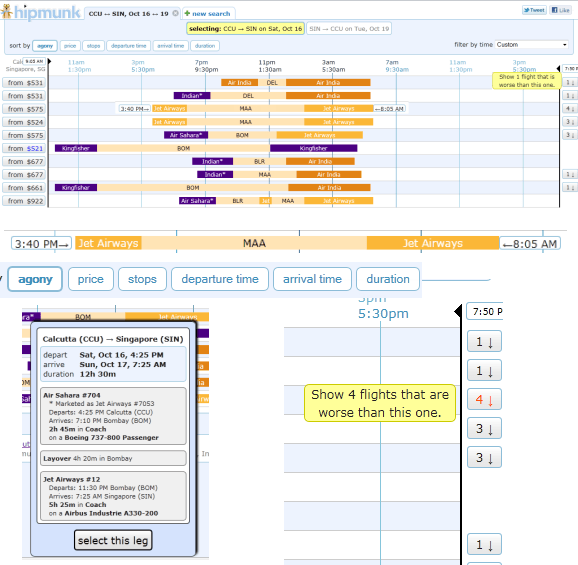Click the black right time slider marker

(558, 69)
